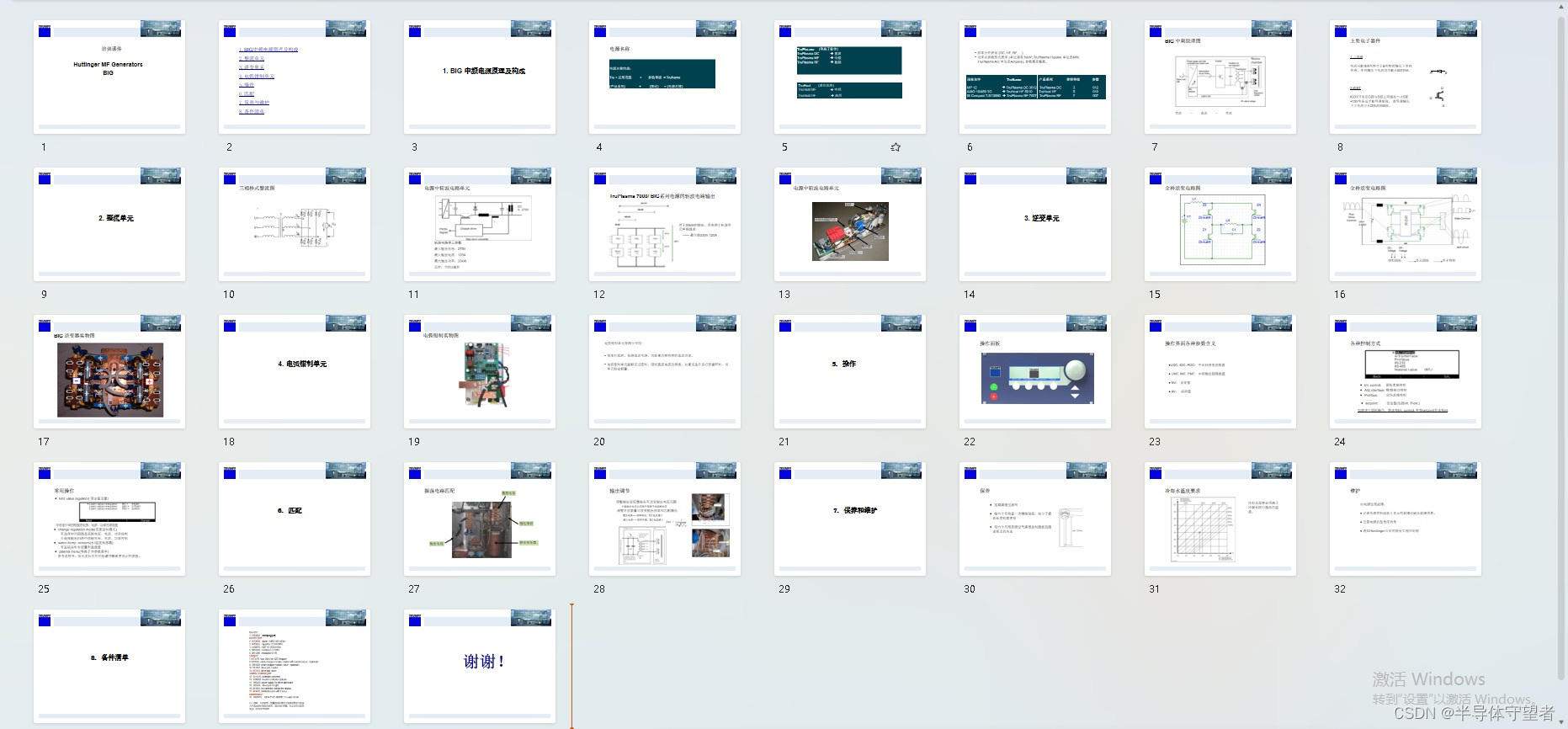Image resolution: width=1568 pixels, height=729 pixels.
Task: Click slide number label 17
Action: [44, 442]
